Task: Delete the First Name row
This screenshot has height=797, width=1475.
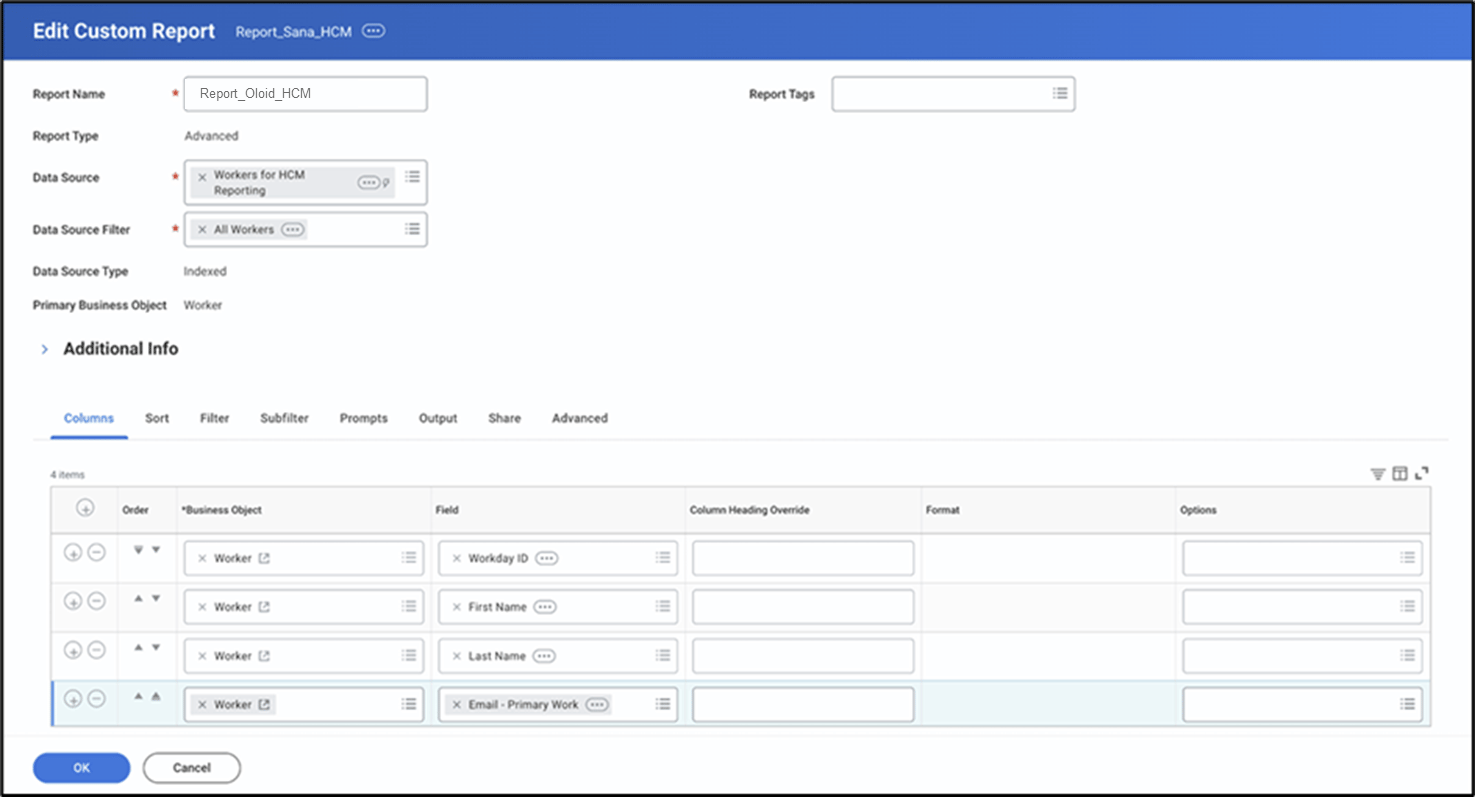Action: [96, 601]
